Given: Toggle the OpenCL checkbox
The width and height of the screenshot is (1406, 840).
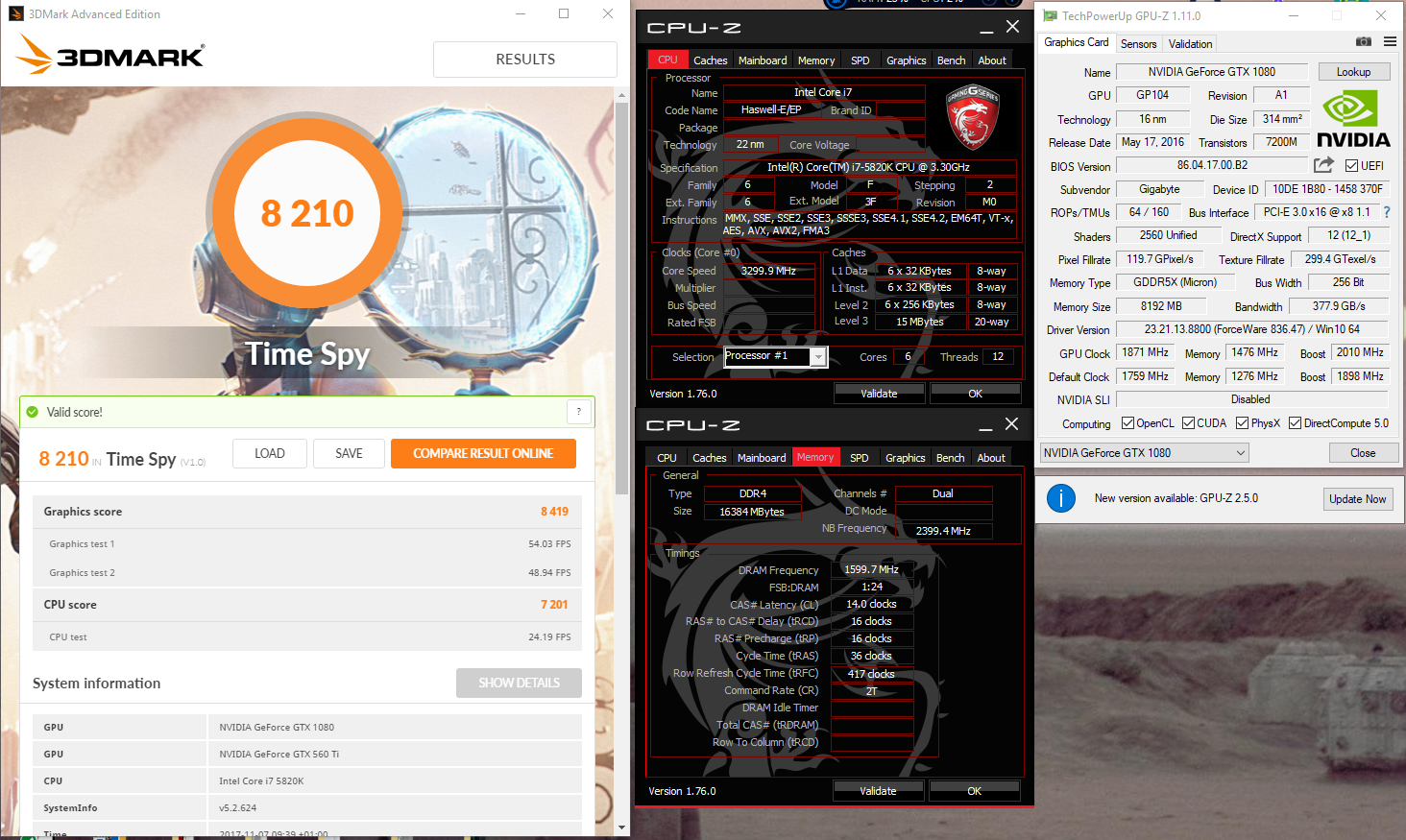Looking at the screenshot, I should (x=1127, y=423).
